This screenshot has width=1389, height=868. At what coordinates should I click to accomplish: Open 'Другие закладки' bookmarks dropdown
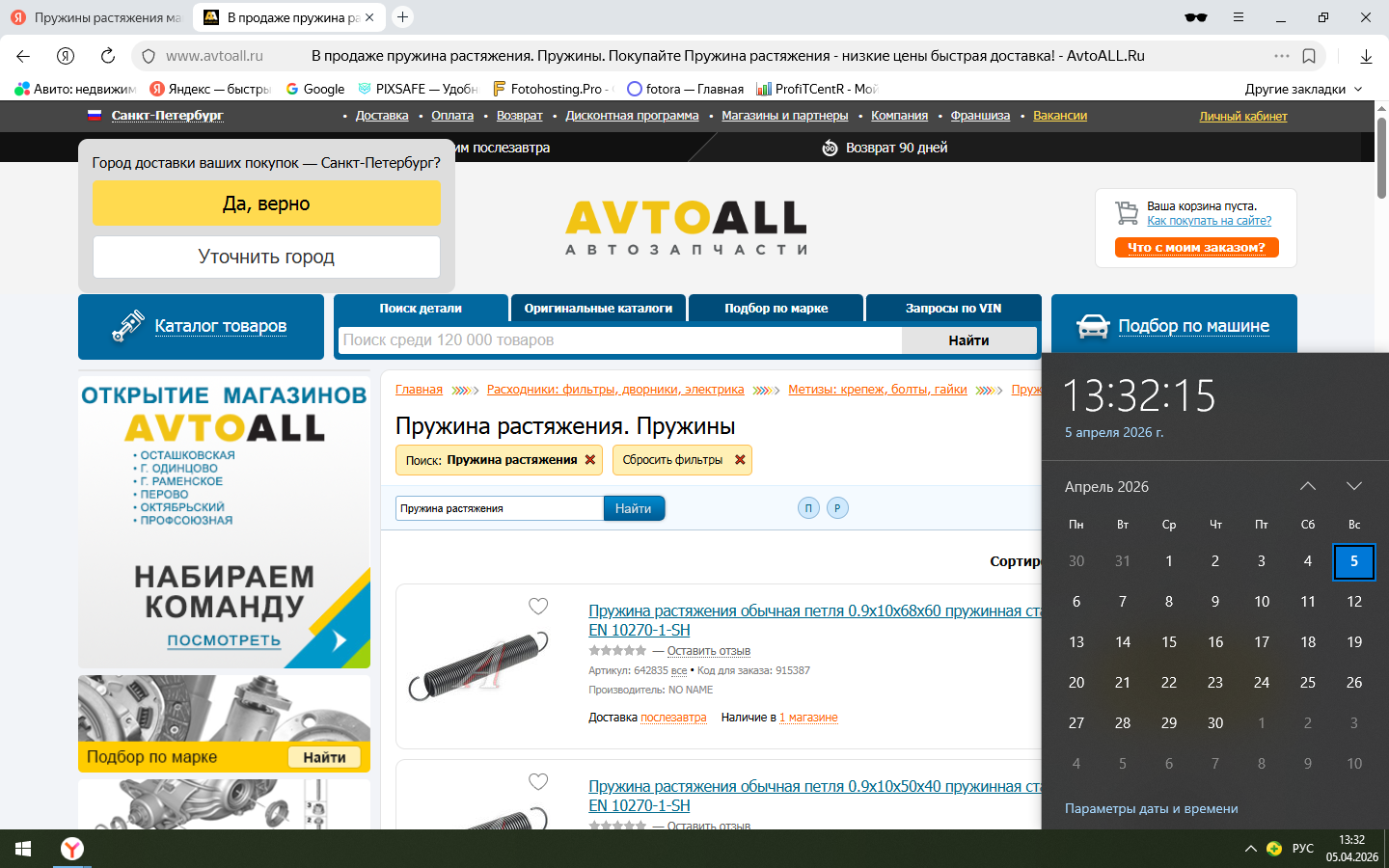[x=1303, y=89]
